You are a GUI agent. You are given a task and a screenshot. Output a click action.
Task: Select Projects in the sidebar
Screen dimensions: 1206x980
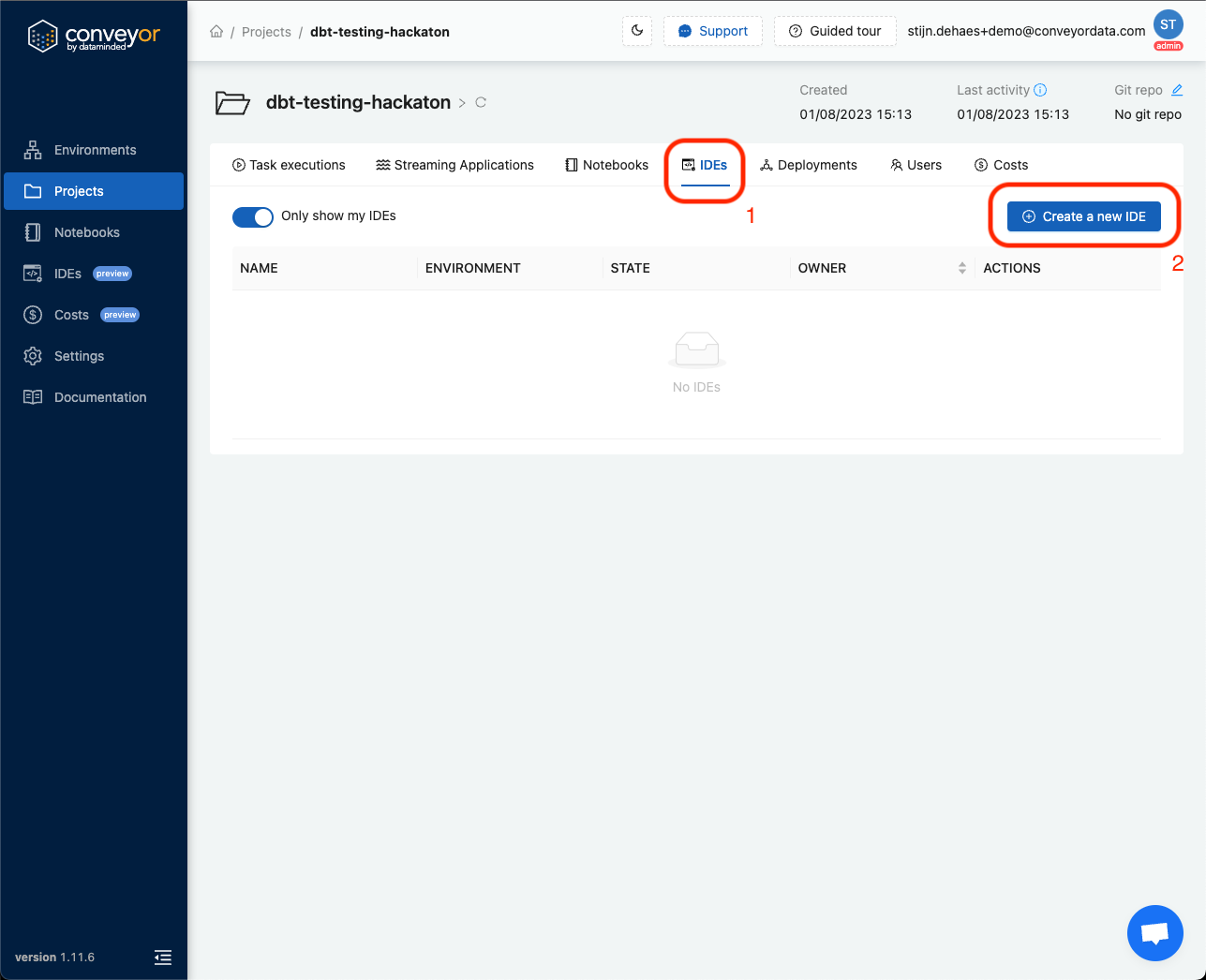click(x=94, y=191)
